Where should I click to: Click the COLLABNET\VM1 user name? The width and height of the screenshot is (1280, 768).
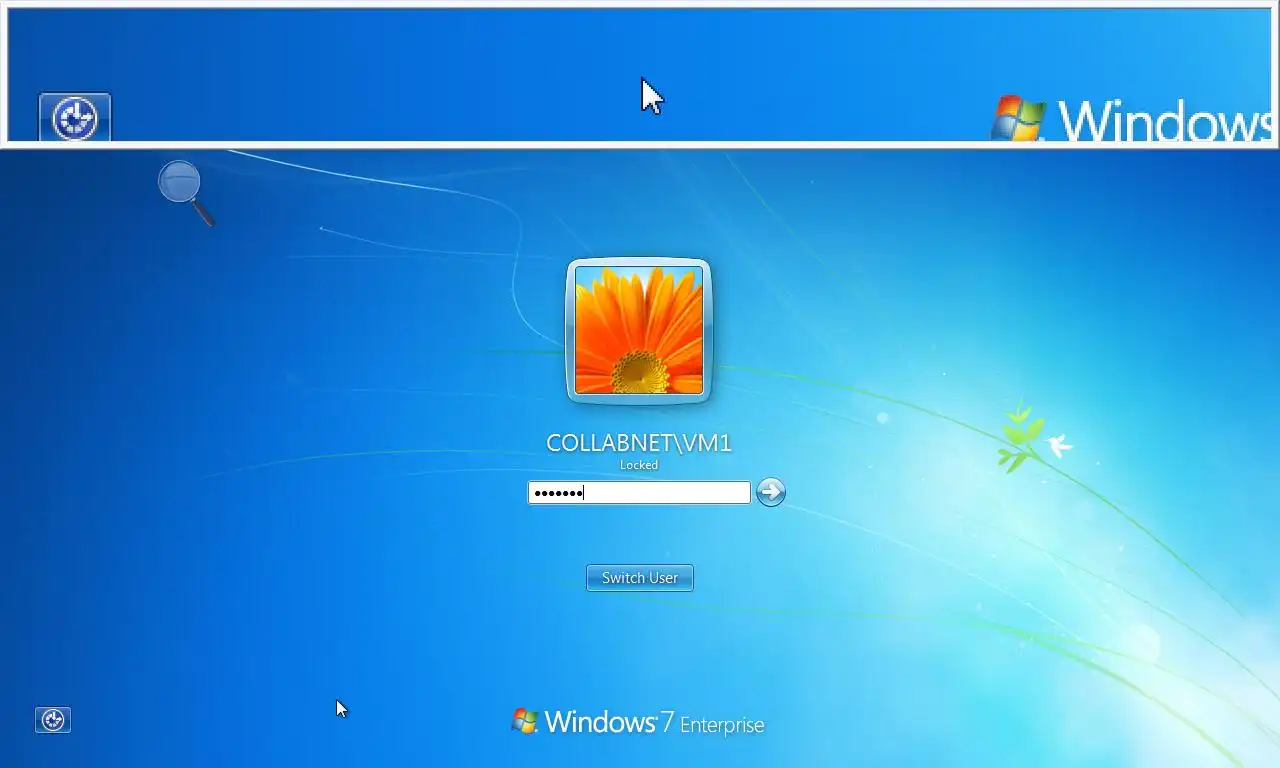click(x=639, y=443)
